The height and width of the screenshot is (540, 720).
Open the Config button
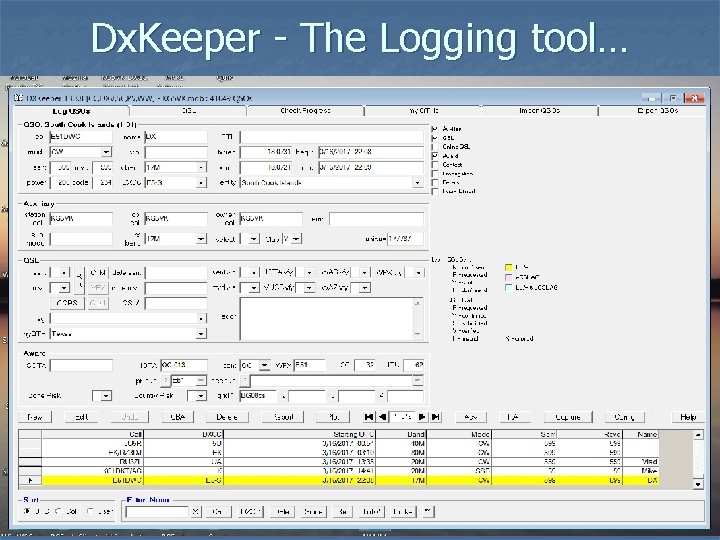[624, 417]
